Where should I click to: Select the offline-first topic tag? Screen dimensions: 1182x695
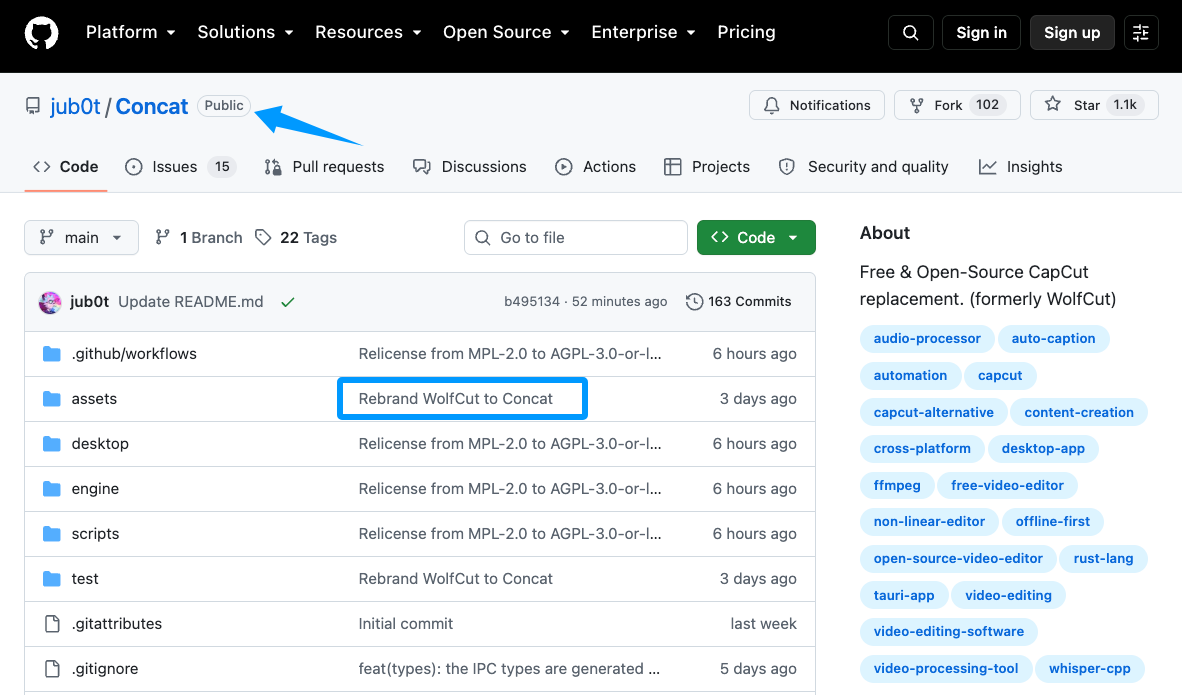point(1052,522)
